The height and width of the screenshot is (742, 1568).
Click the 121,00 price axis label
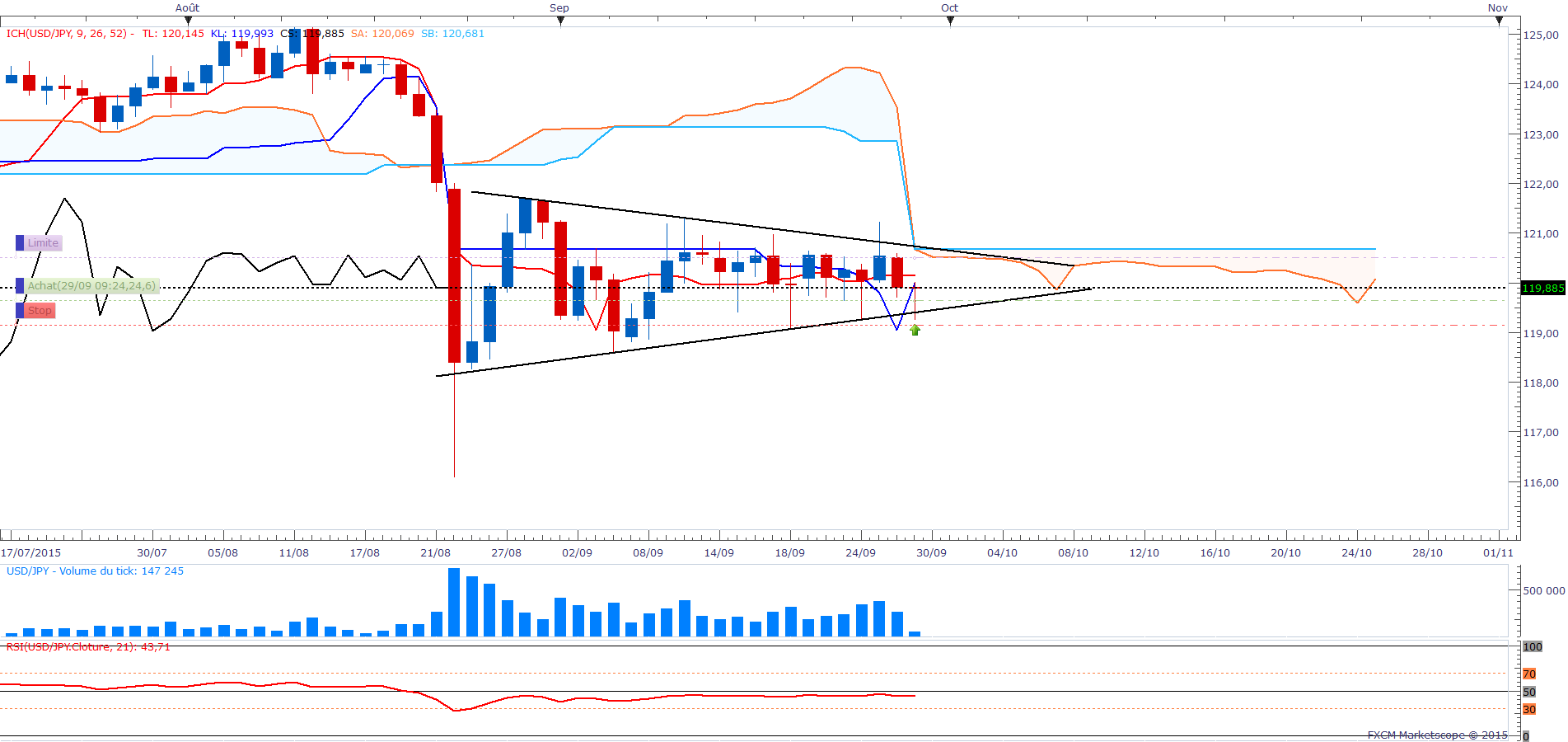(x=1541, y=233)
